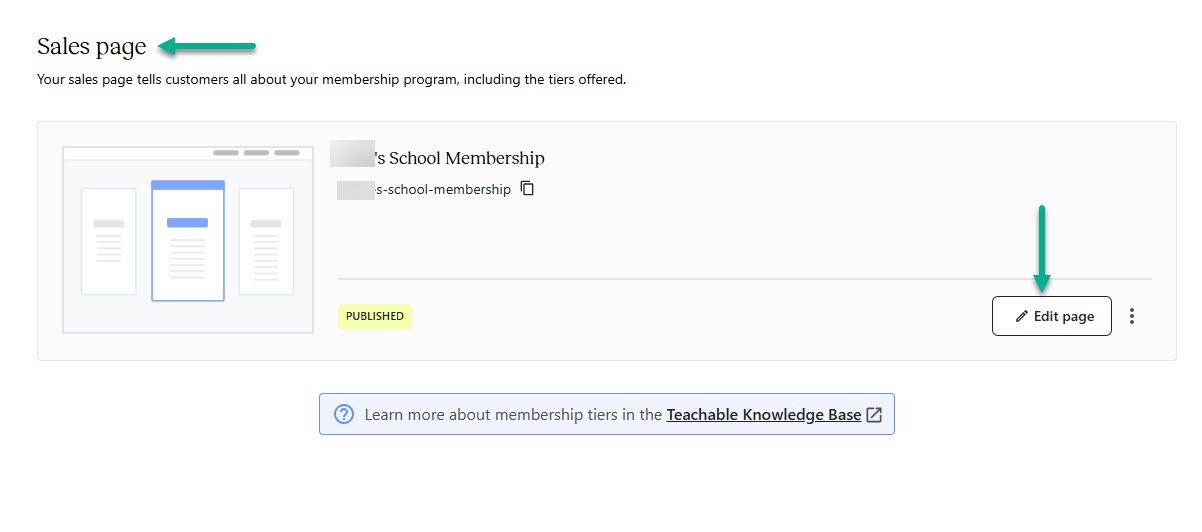Open the Edit page button

point(1051,316)
